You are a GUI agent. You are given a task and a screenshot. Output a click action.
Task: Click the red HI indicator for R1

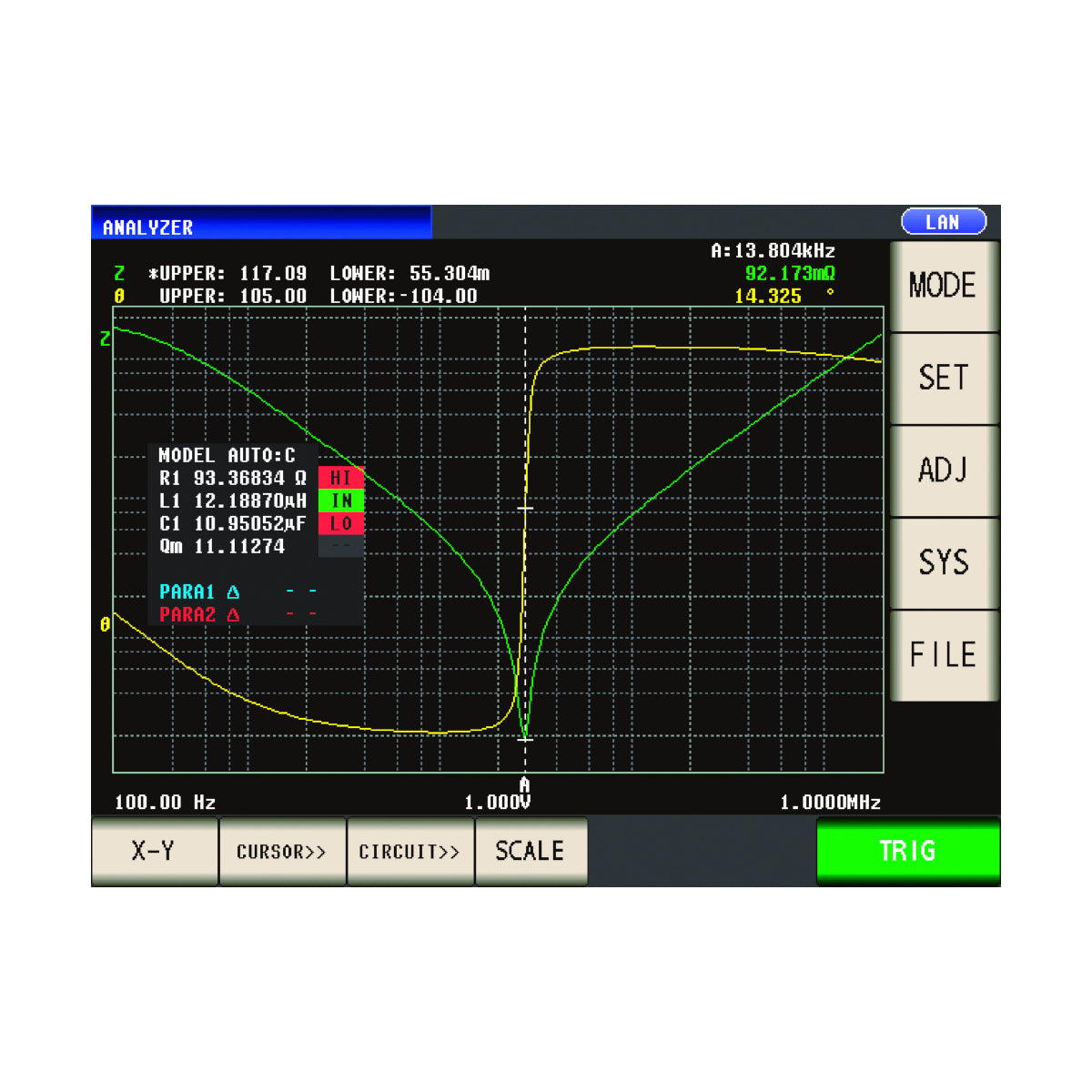(341, 478)
